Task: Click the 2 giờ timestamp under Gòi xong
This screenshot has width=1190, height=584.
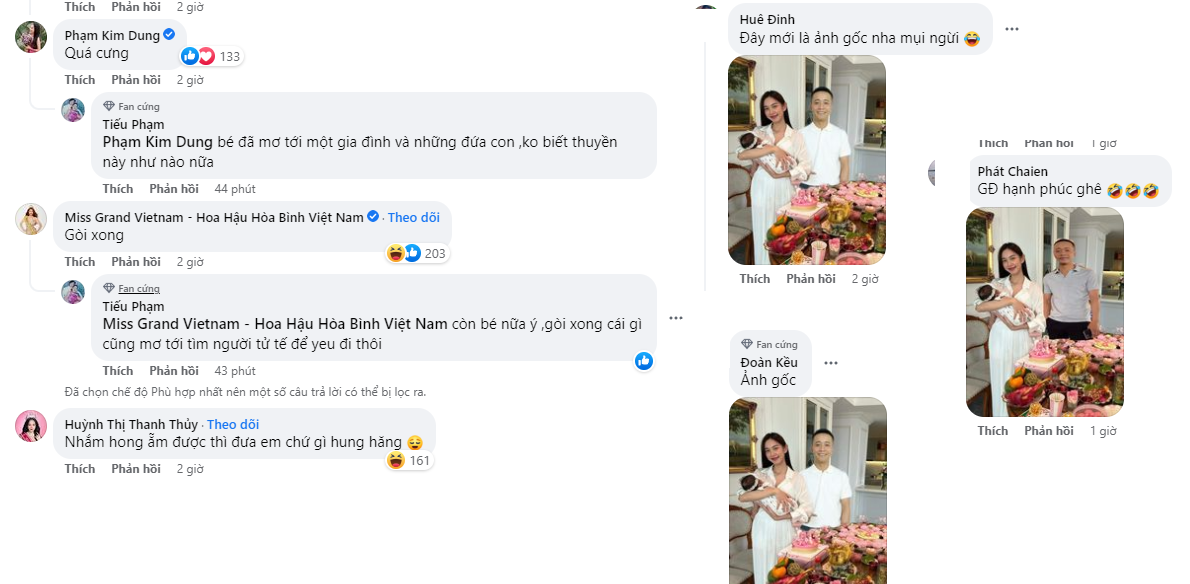Action: 190,261
